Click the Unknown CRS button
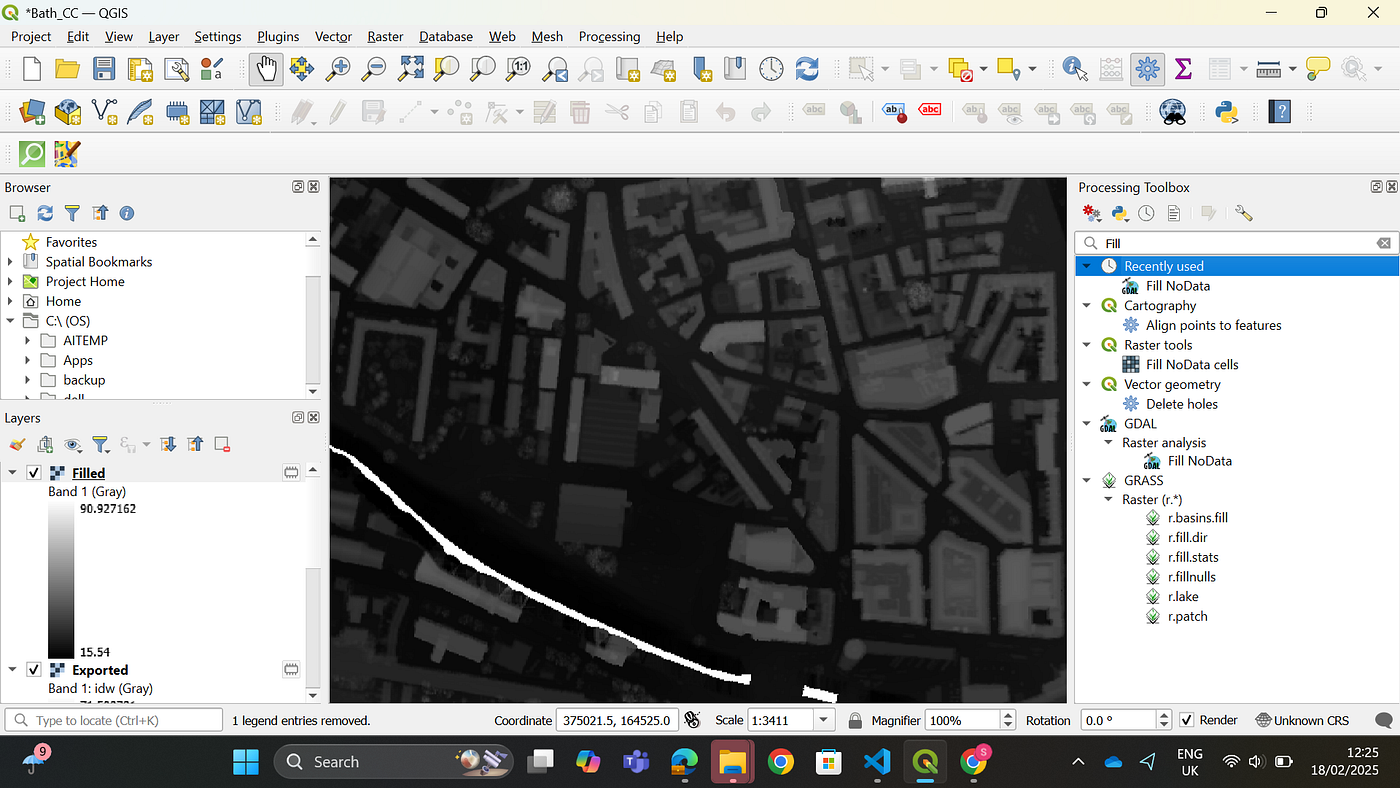Image resolution: width=1400 pixels, height=788 pixels. [1302, 720]
